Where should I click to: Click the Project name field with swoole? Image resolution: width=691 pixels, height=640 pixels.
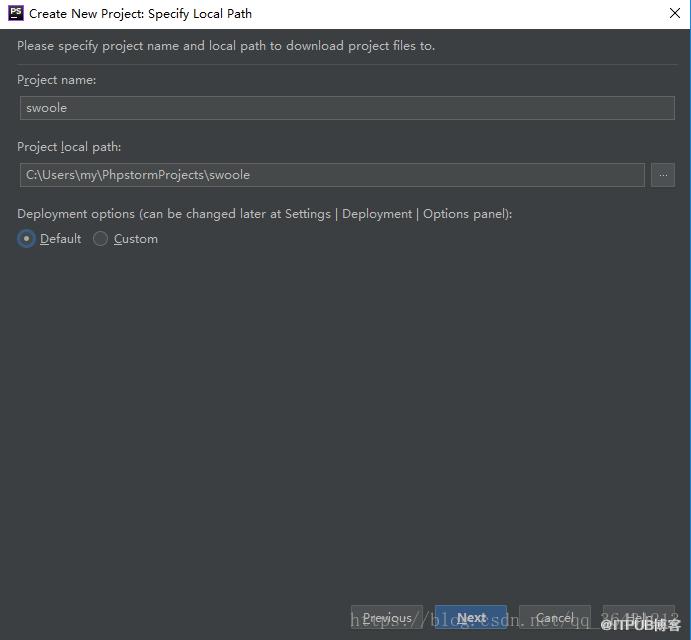[x=347, y=108]
